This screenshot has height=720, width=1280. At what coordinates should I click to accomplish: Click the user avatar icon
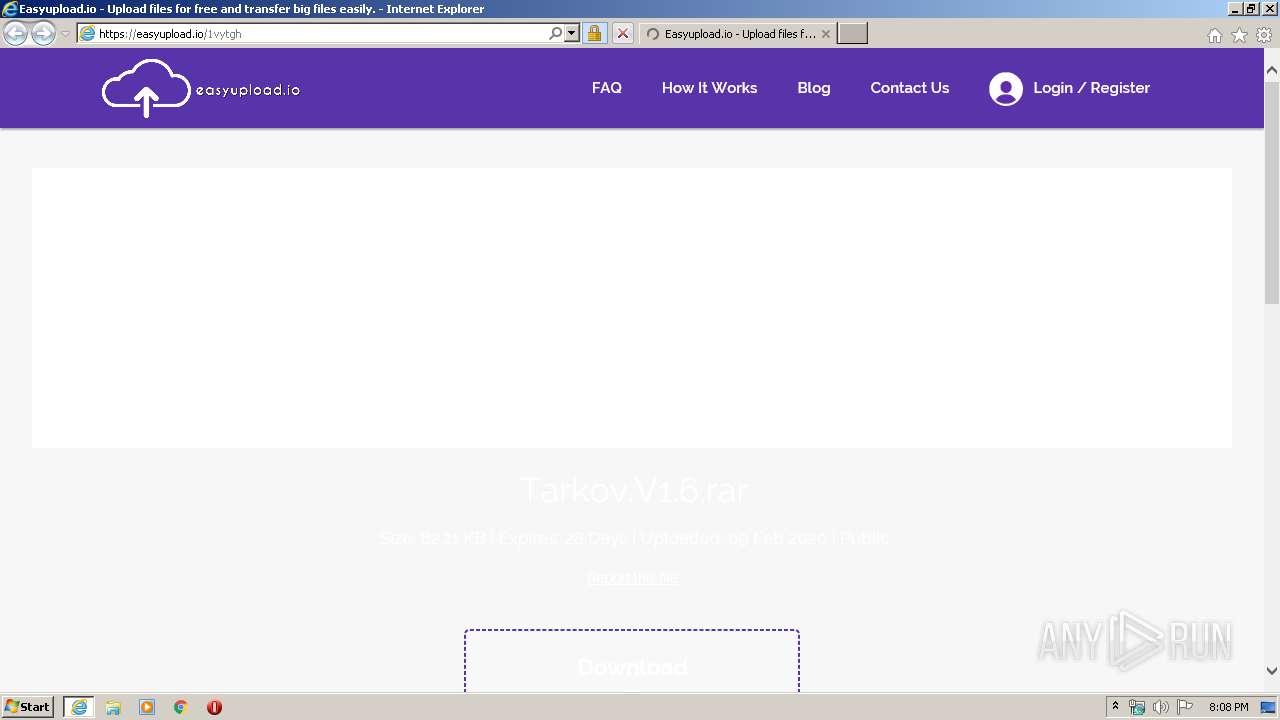tap(1006, 89)
